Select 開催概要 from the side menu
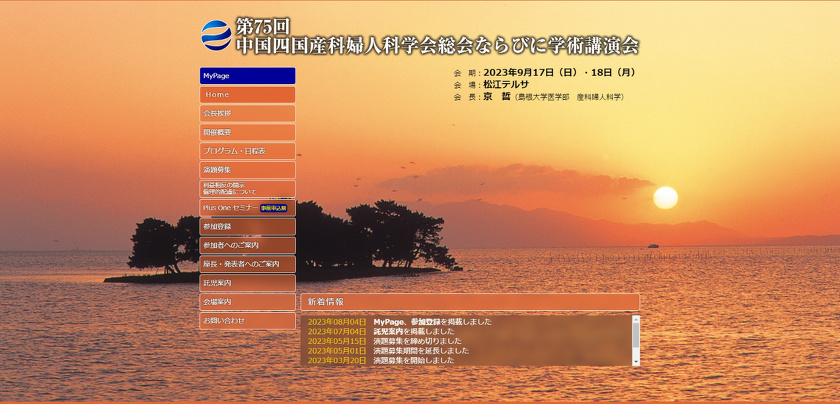This screenshot has height=404, width=840. [x=247, y=132]
